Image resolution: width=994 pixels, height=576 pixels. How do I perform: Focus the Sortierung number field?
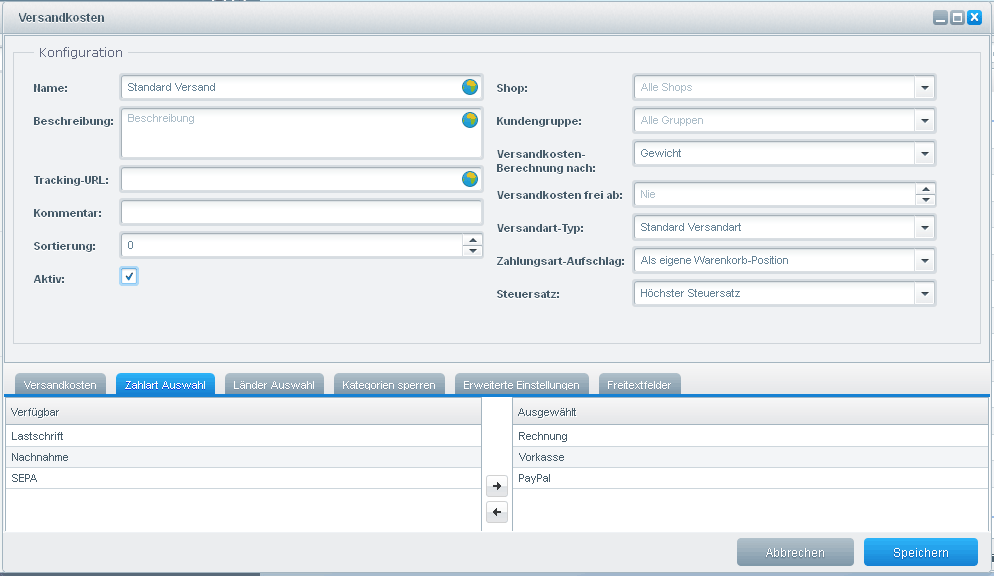tap(292, 245)
